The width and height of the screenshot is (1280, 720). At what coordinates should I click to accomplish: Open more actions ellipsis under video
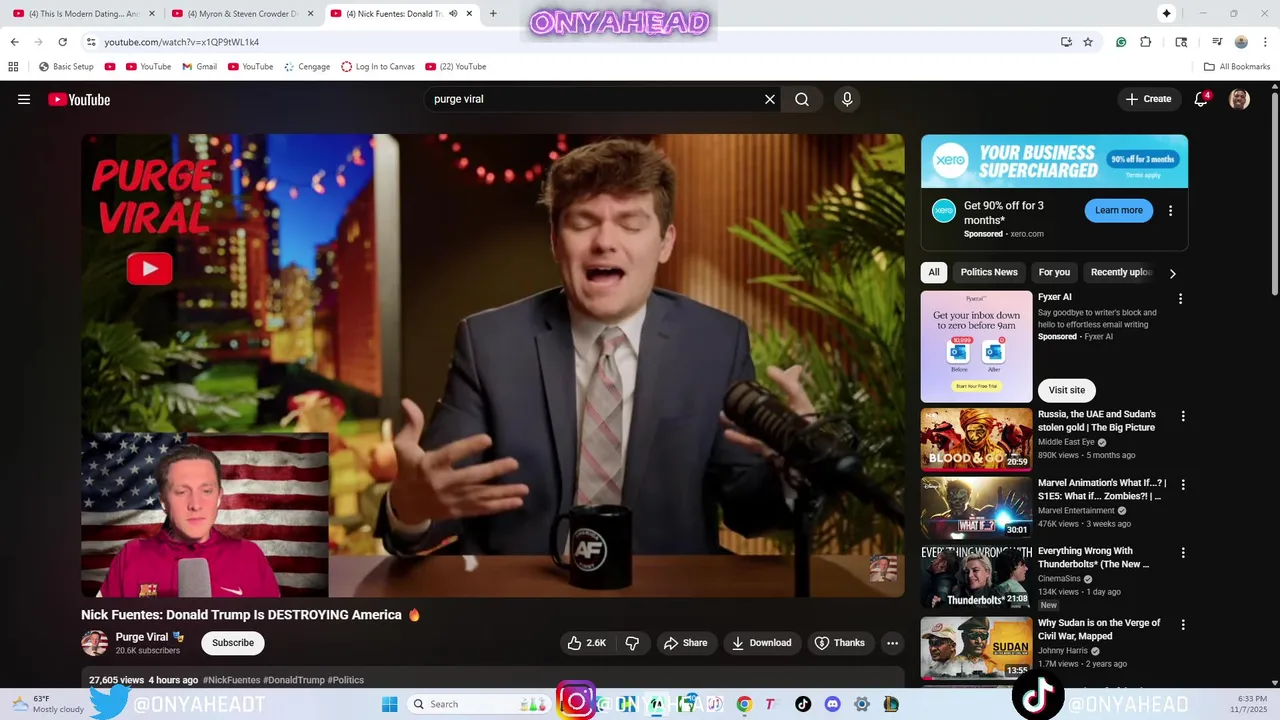(893, 643)
